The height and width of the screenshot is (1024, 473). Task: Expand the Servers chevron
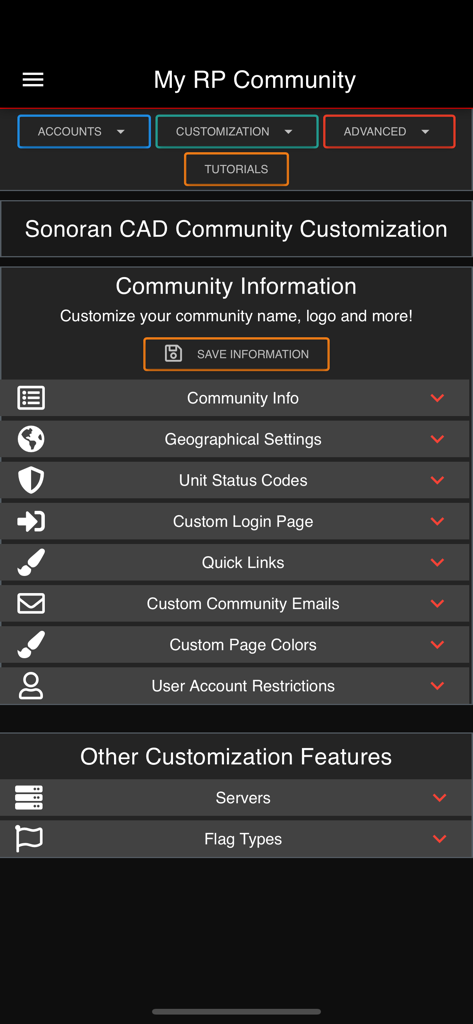[440, 797]
